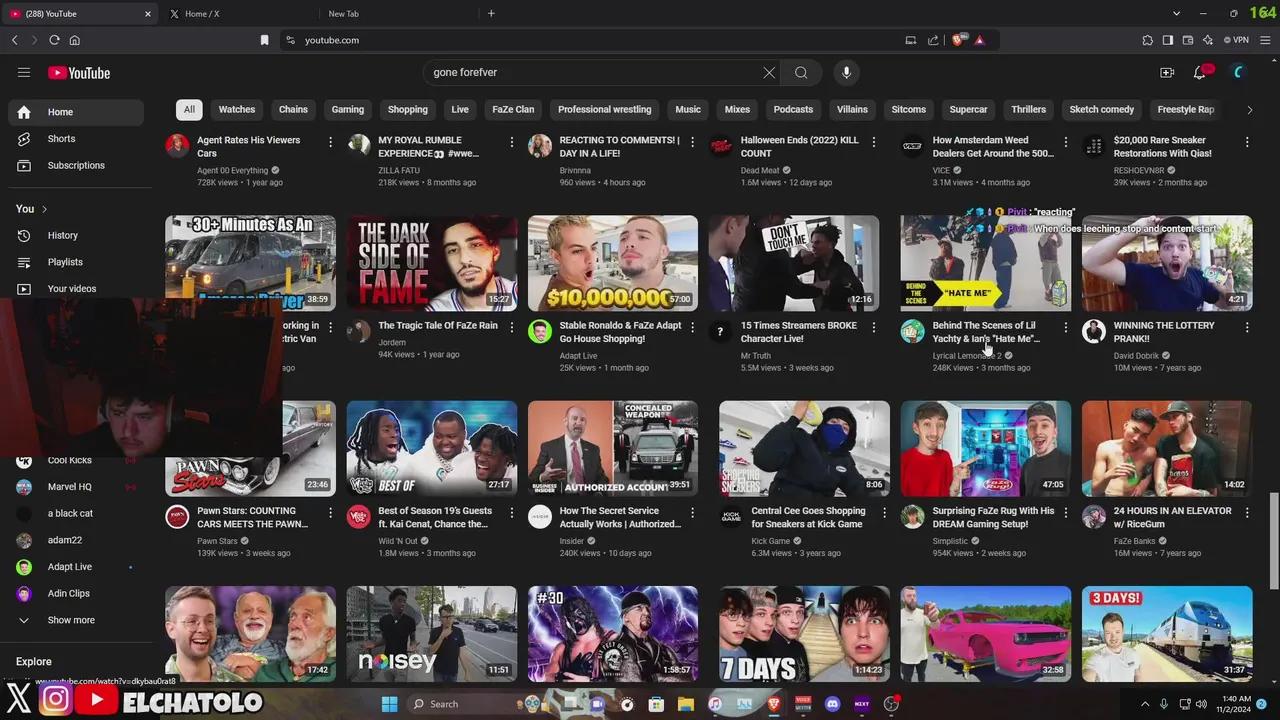
Task: Click the Brave browser taskbar icon
Action: click(x=773, y=704)
